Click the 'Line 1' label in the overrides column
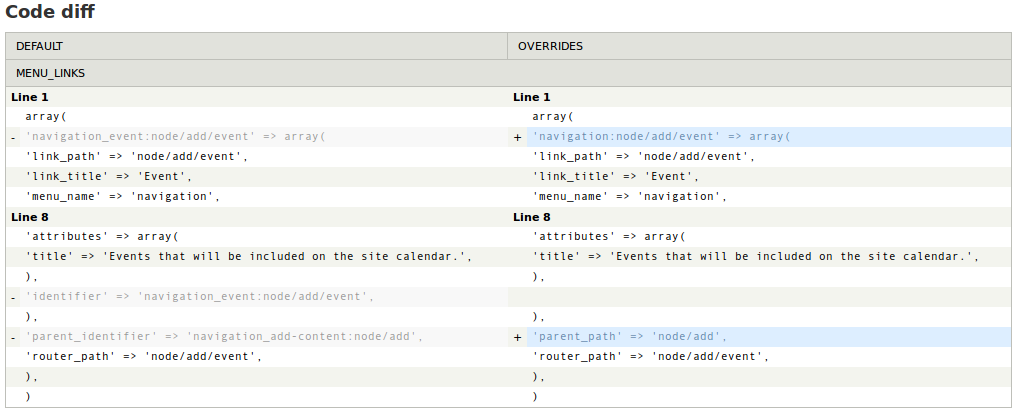Screen dimensions: 1015x411 (x=532, y=97)
